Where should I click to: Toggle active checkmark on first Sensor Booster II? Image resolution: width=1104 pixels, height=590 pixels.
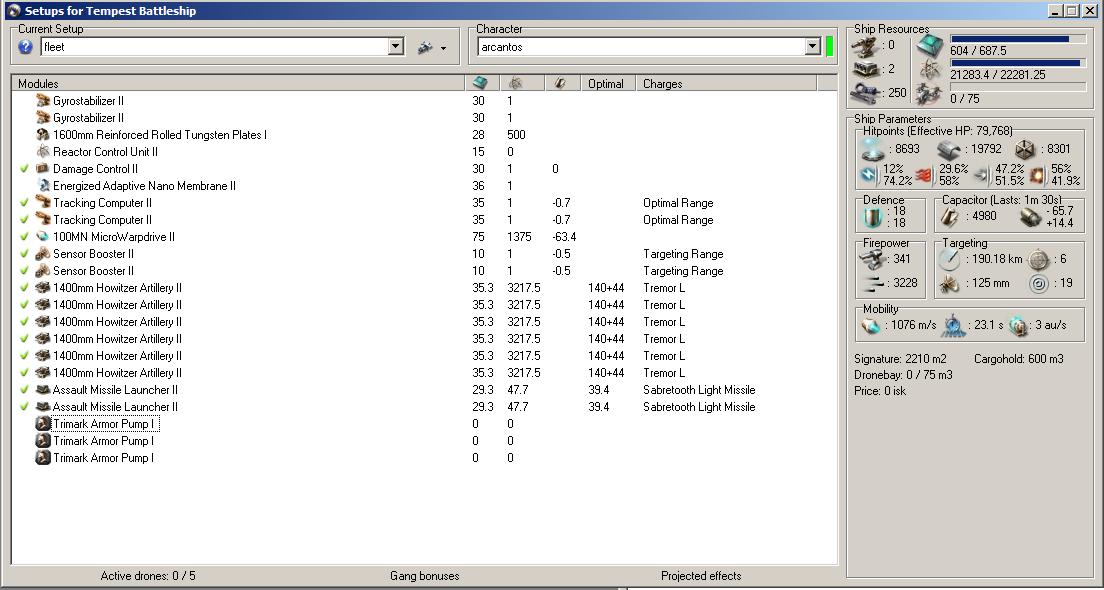(25, 253)
